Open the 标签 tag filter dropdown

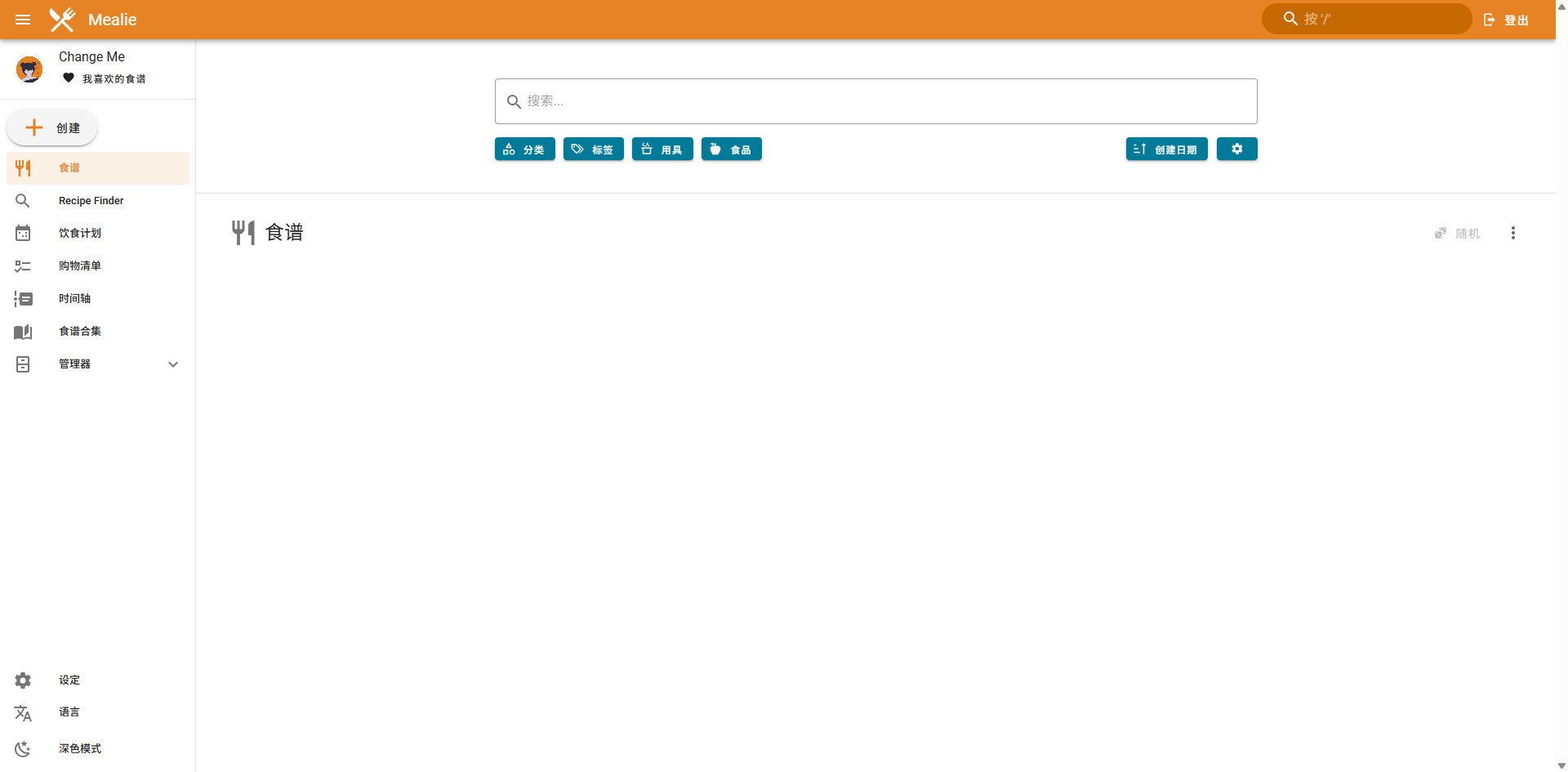[593, 149]
